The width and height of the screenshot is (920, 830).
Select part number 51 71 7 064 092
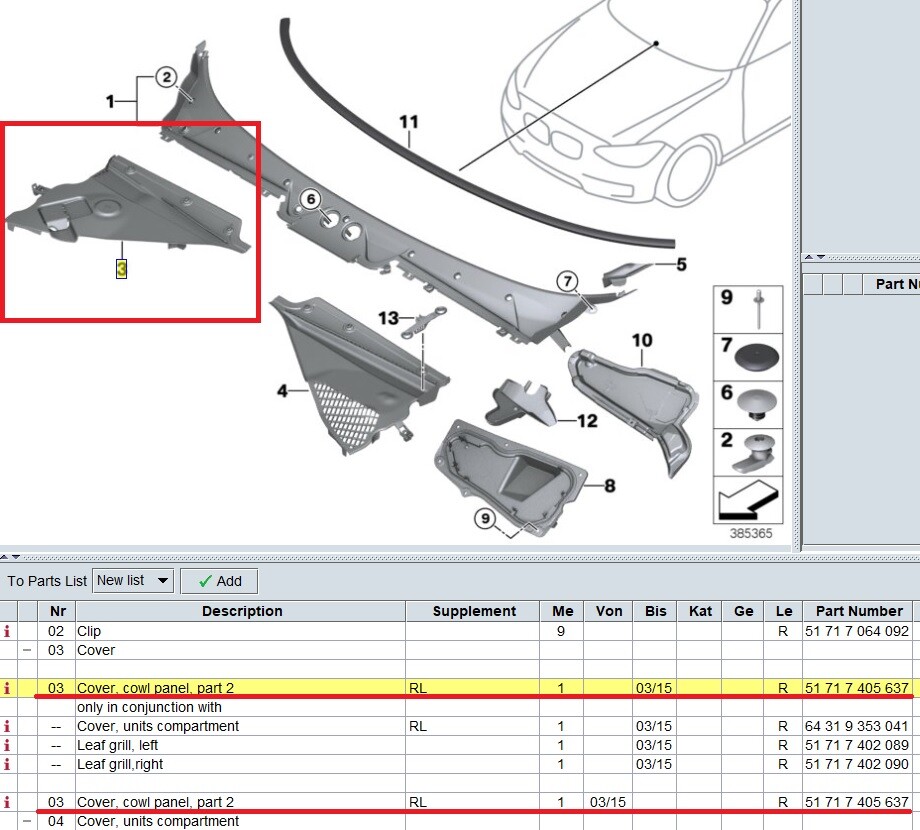[x=857, y=631]
